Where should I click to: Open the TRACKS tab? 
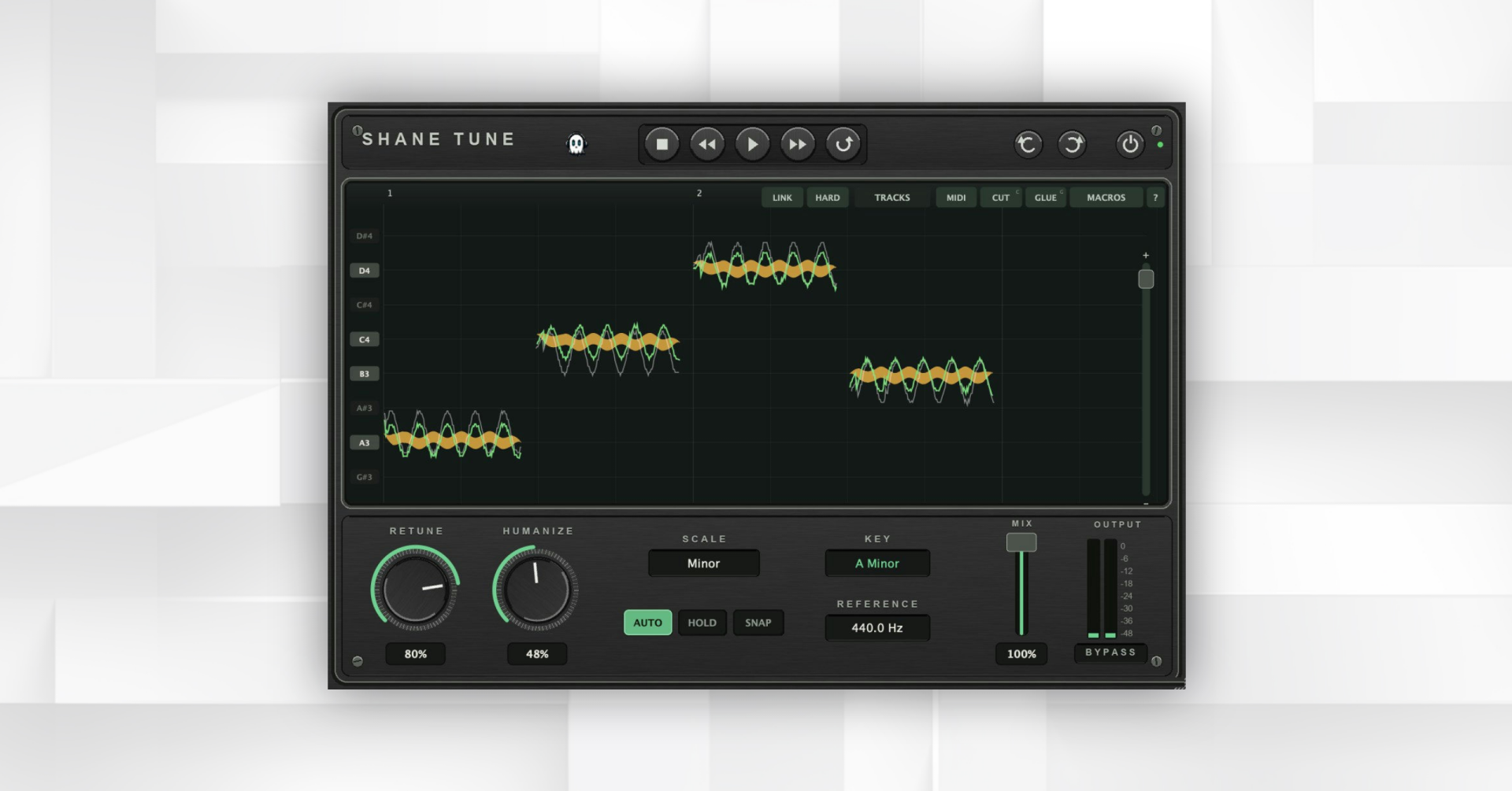[892, 198]
